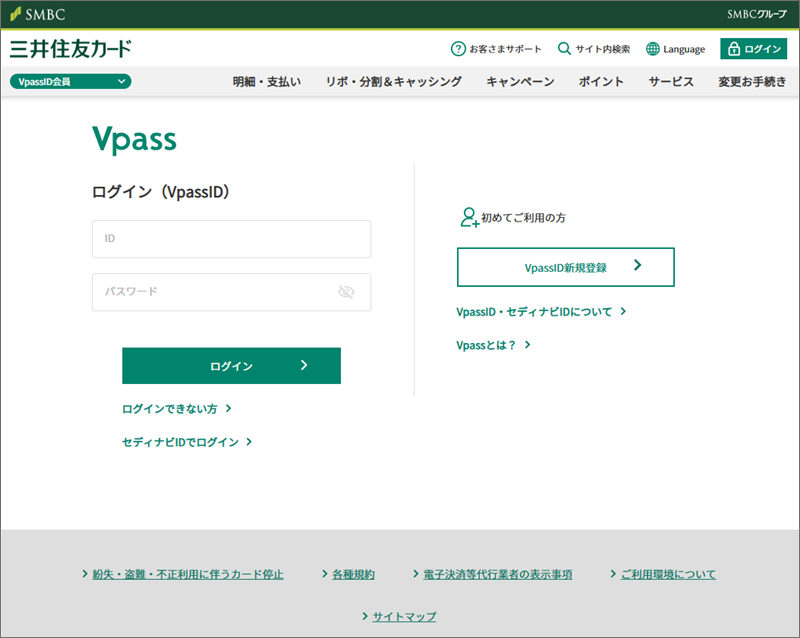Expand the VpassID会員 dropdown
The width and height of the screenshot is (800, 638).
[70, 81]
